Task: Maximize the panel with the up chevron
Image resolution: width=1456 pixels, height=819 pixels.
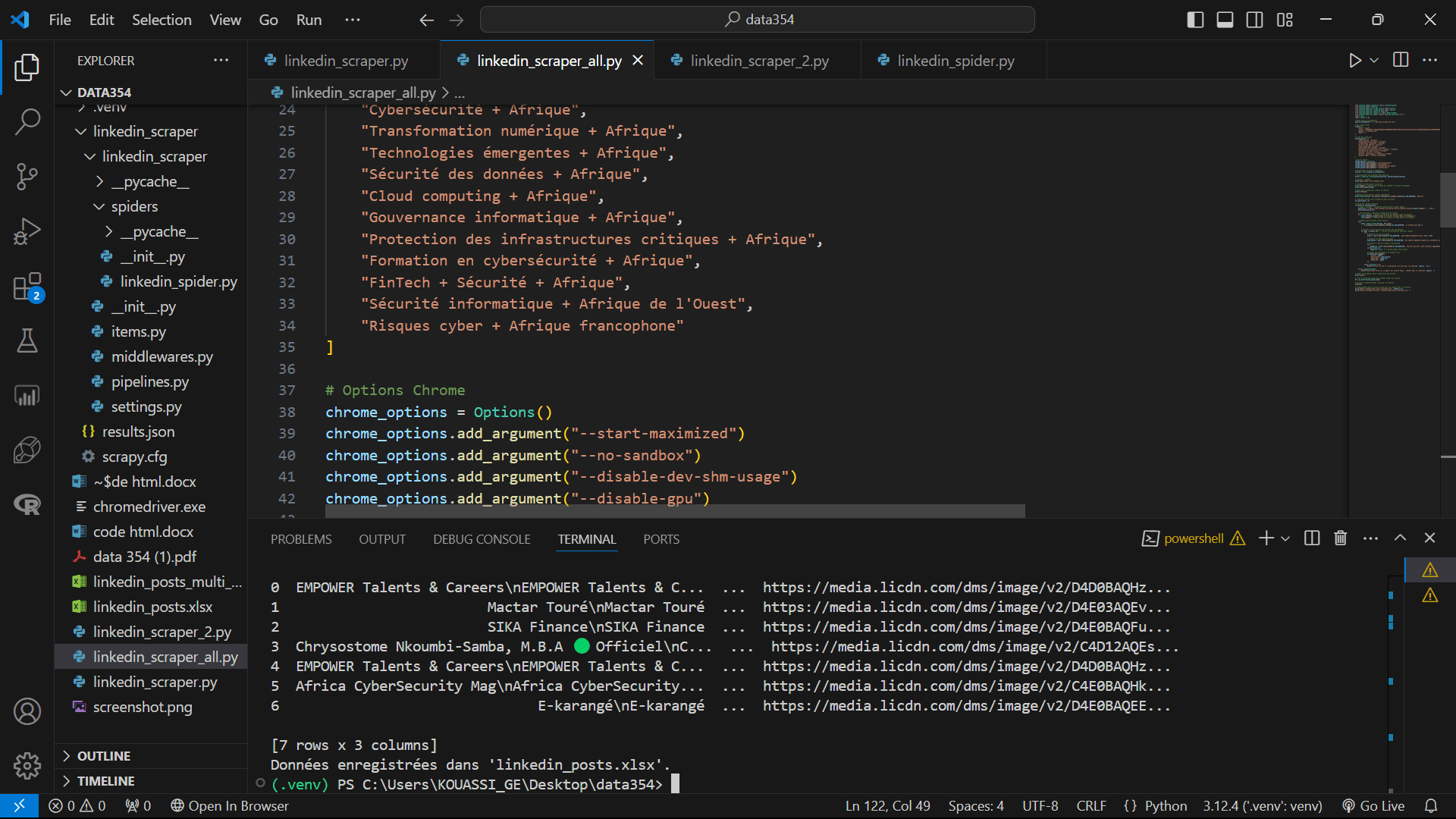Action: point(1401,538)
